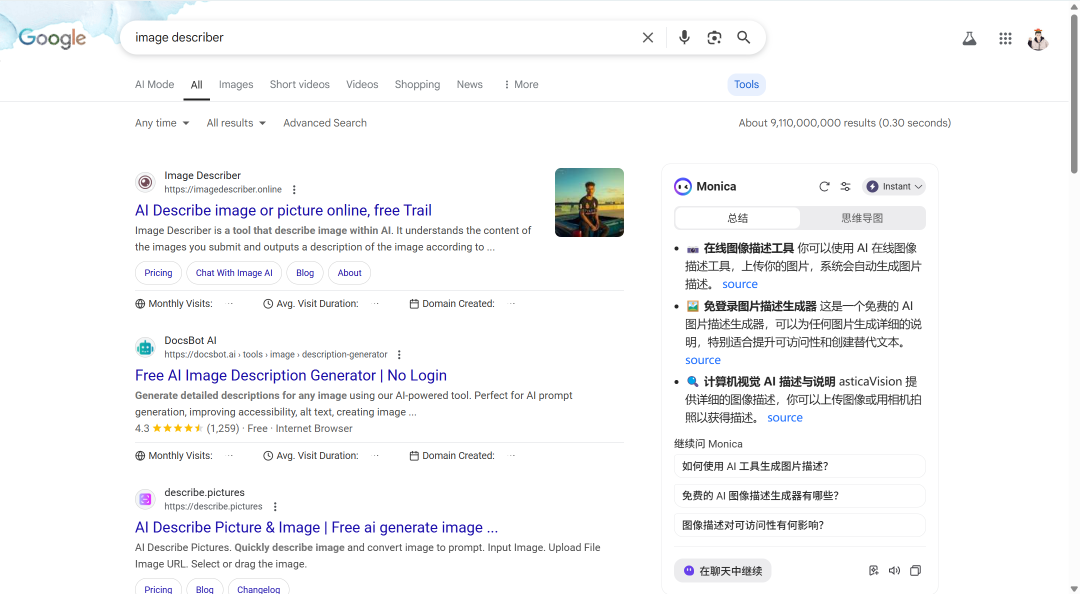Open options menu for imagedescriber.online result
1080x594 pixels.
294,190
